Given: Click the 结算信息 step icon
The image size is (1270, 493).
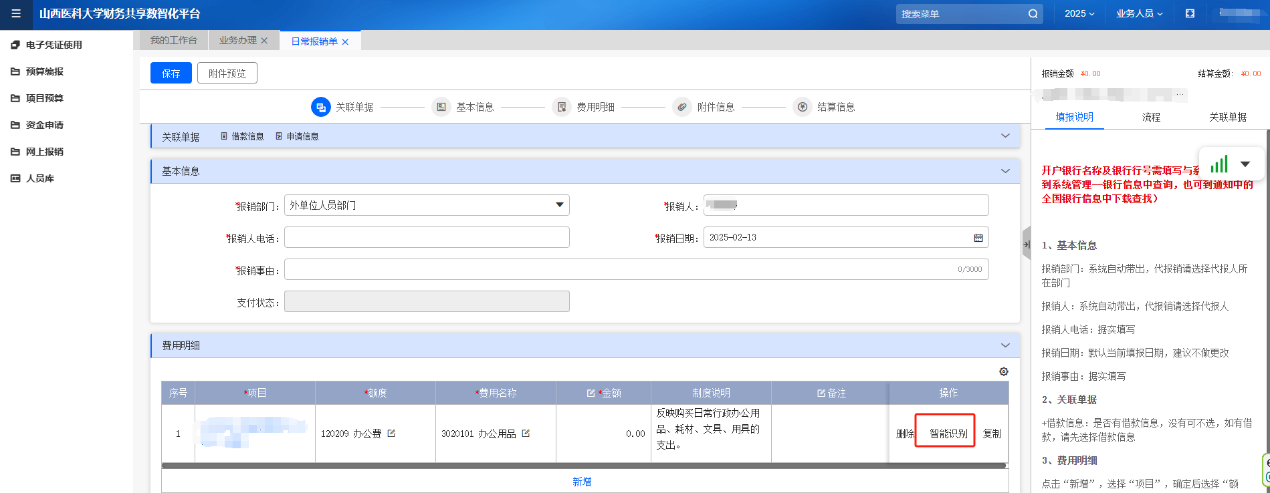Looking at the screenshot, I should [x=801, y=107].
